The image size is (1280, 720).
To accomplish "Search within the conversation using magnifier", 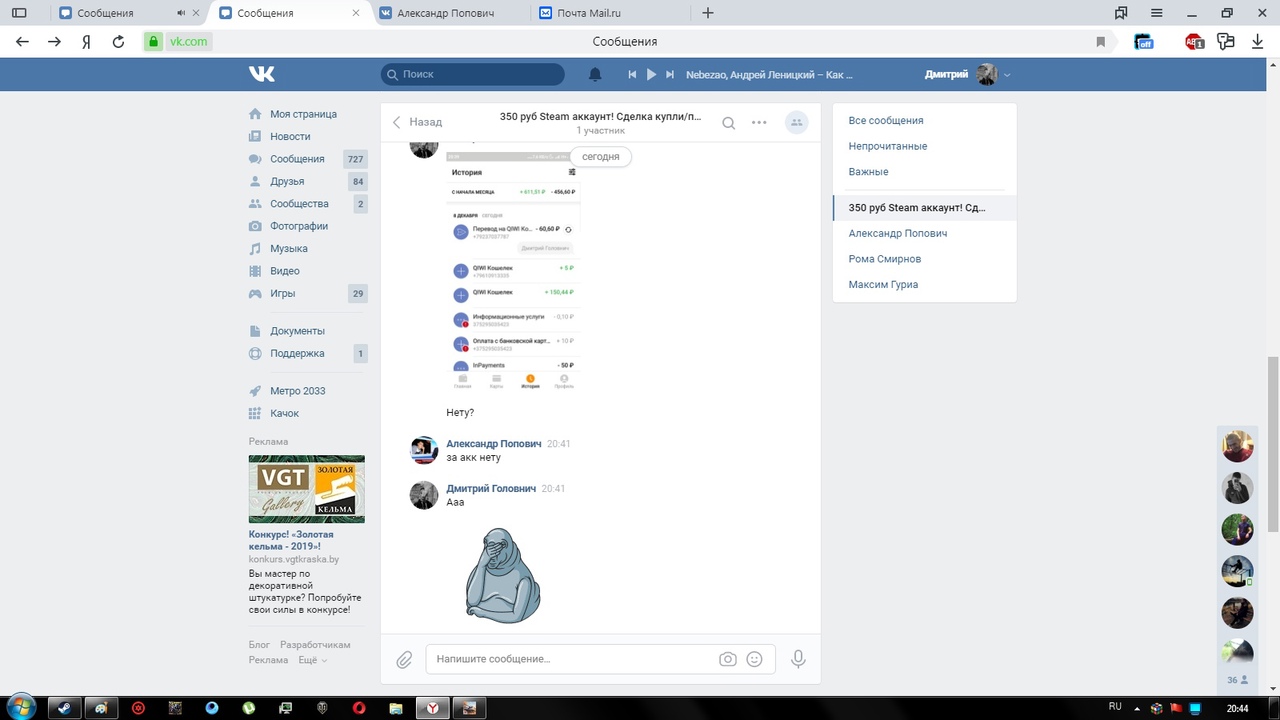I will pos(729,123).
